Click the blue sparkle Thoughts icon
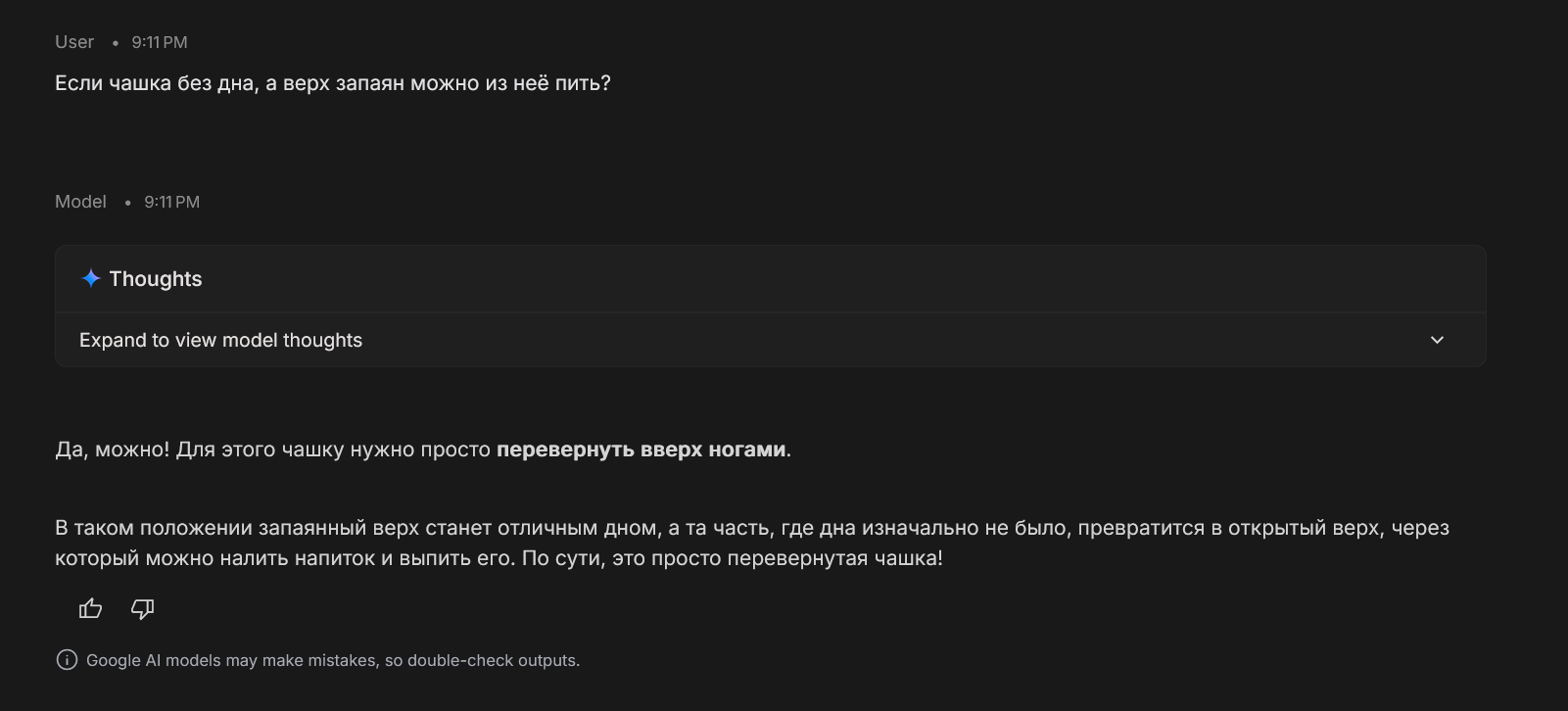 91,278
